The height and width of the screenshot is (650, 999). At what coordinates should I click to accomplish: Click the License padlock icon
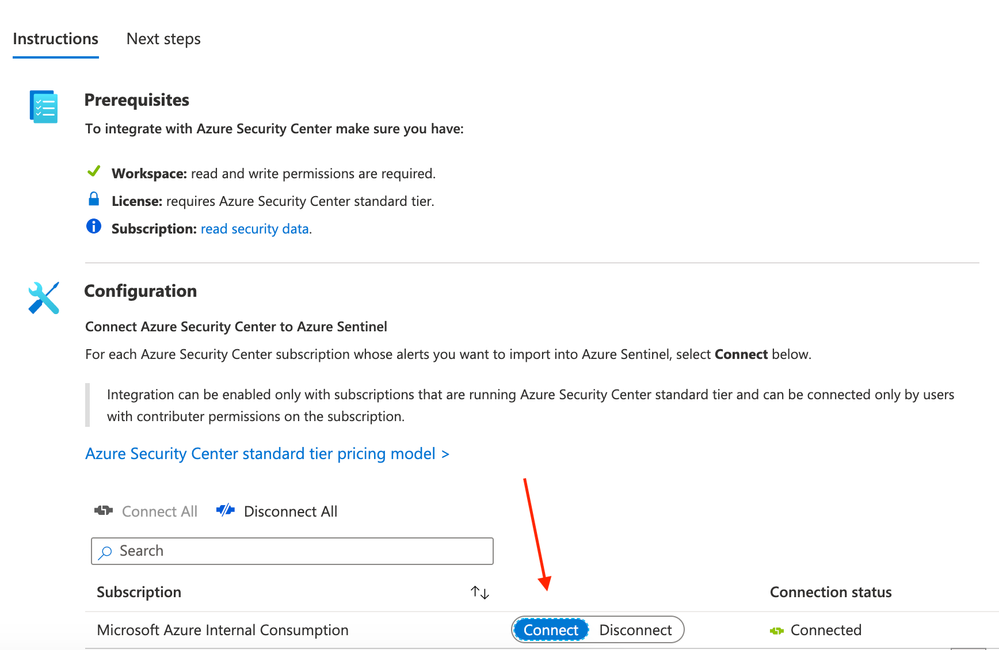[94, 199]
